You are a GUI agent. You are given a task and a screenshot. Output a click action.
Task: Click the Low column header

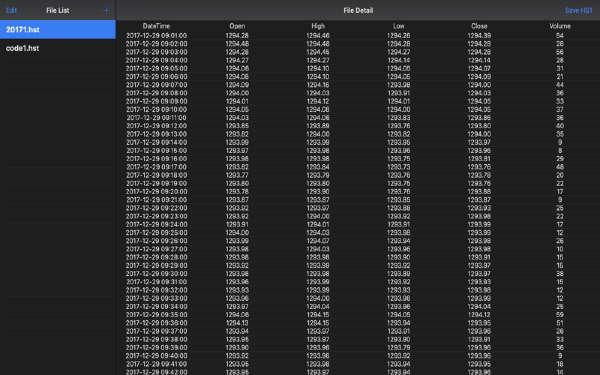pyautogui.click(x=399, y=26)
